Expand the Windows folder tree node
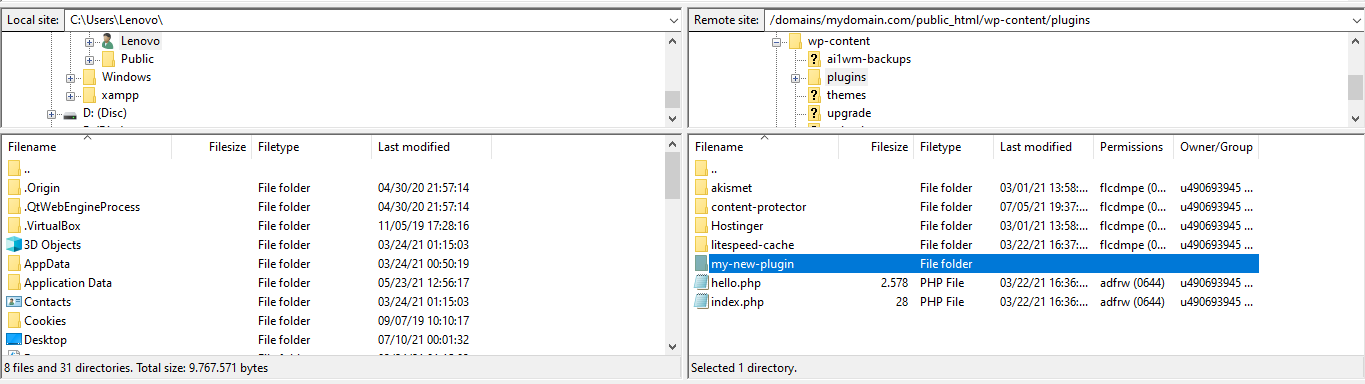The image size is (1365, 384). pos(70,78)
